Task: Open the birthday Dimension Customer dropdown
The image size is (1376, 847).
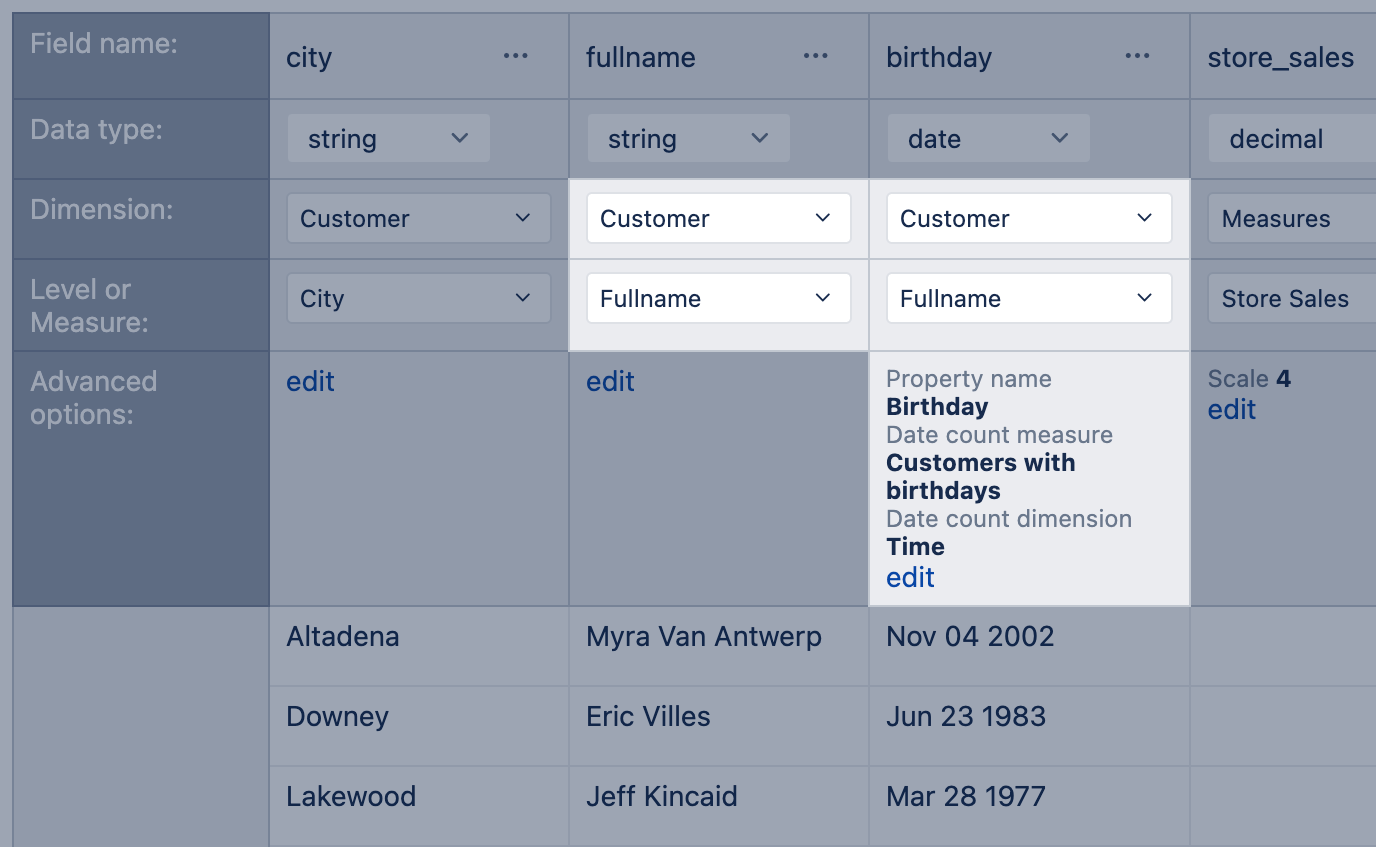Action: (x=1029, y=219)
